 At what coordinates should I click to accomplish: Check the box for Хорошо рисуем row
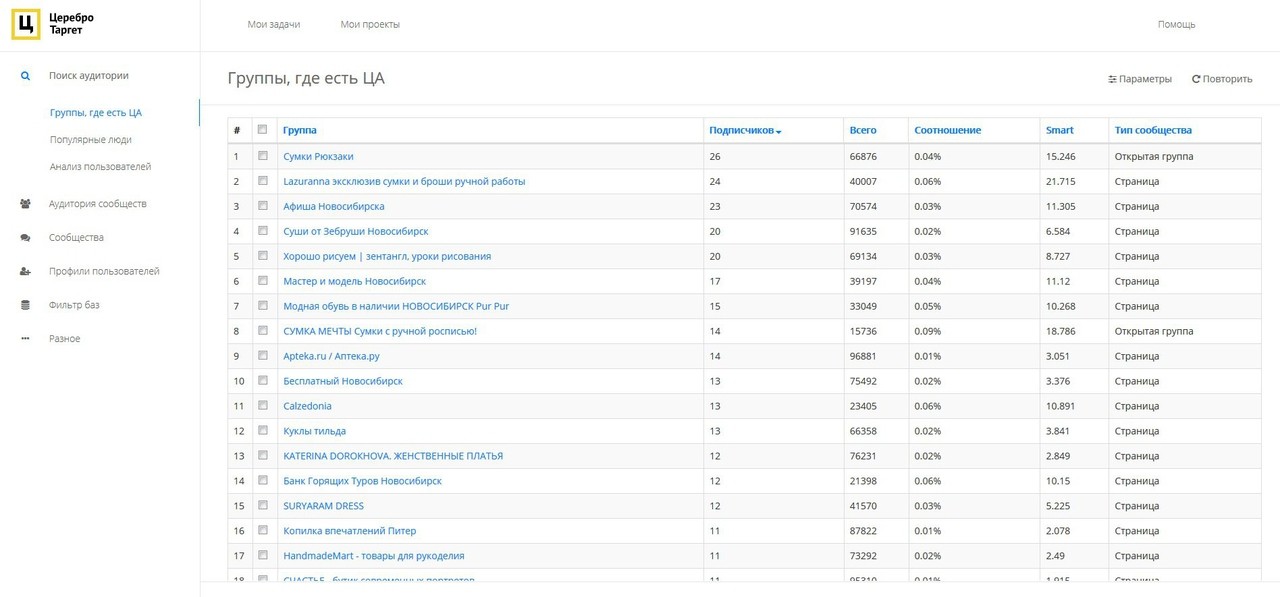click(263, 256)
